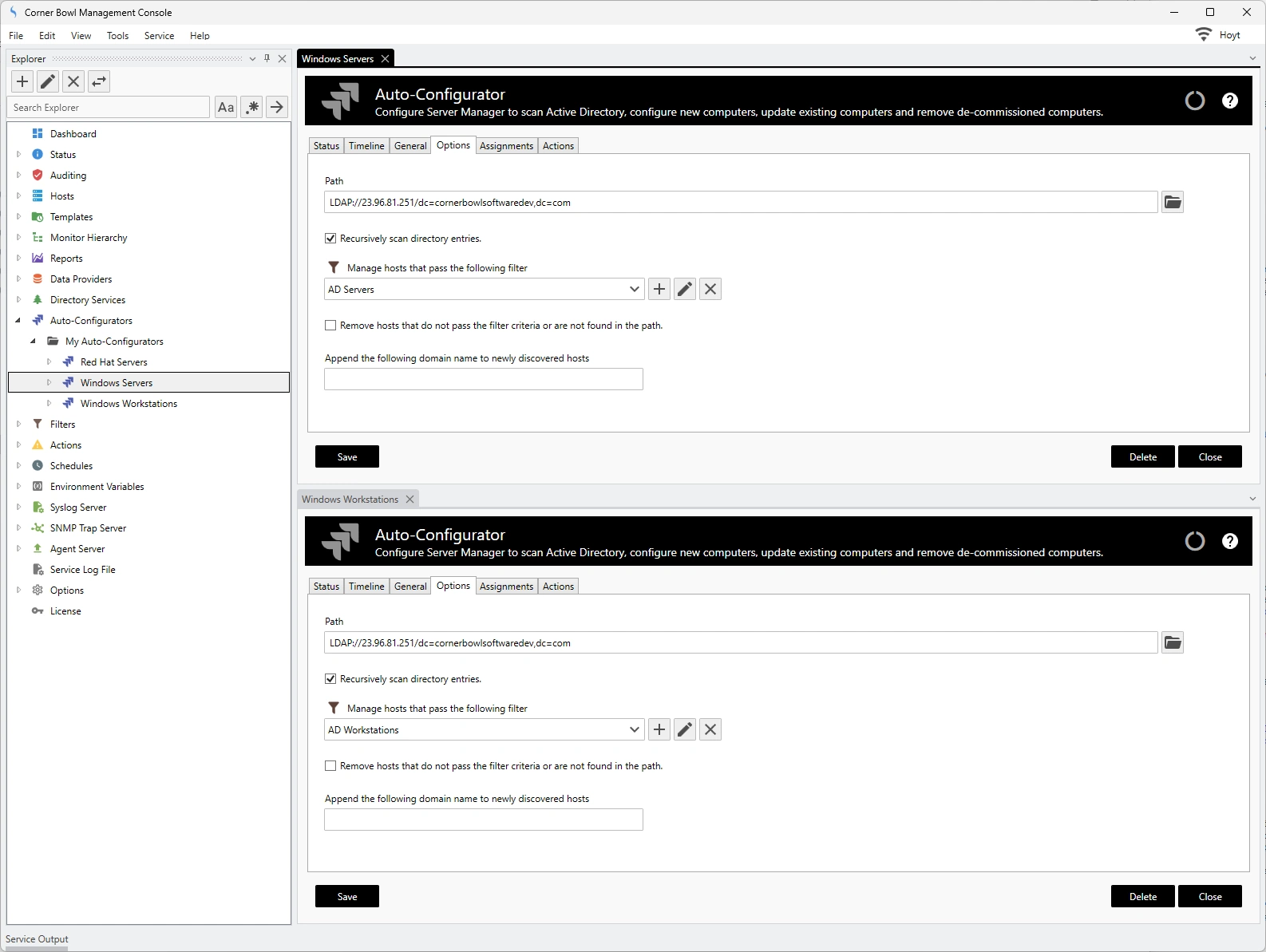This screenshot has height=952, width=1266.
Task: Click the regex asterisk icon beside Explorer search
Action: pyautogui.click(x=252, y=107)
